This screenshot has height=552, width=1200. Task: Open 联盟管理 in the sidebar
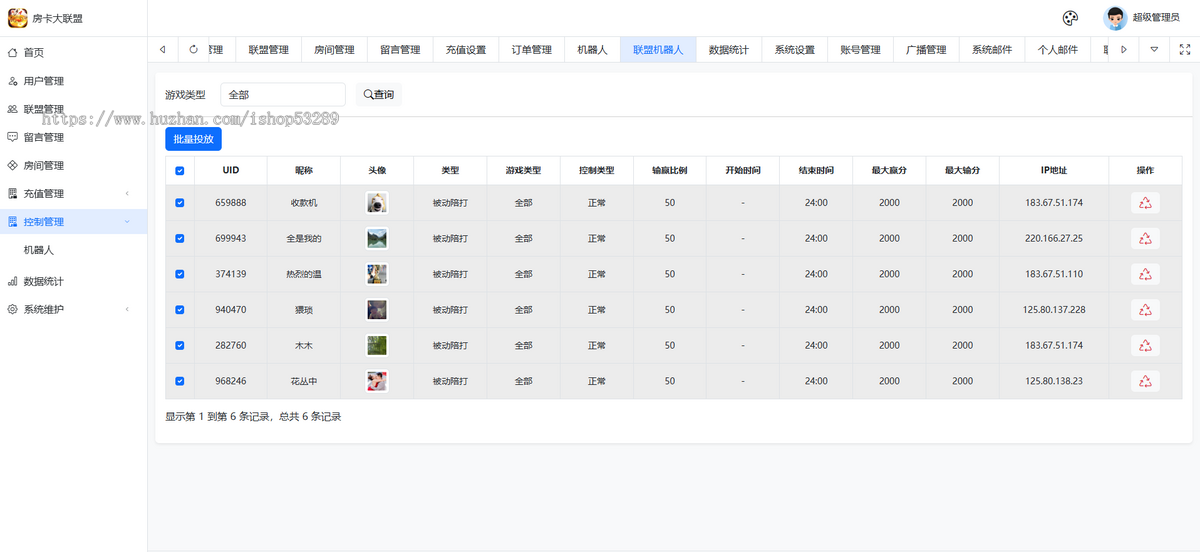click(x=73, y=109)
